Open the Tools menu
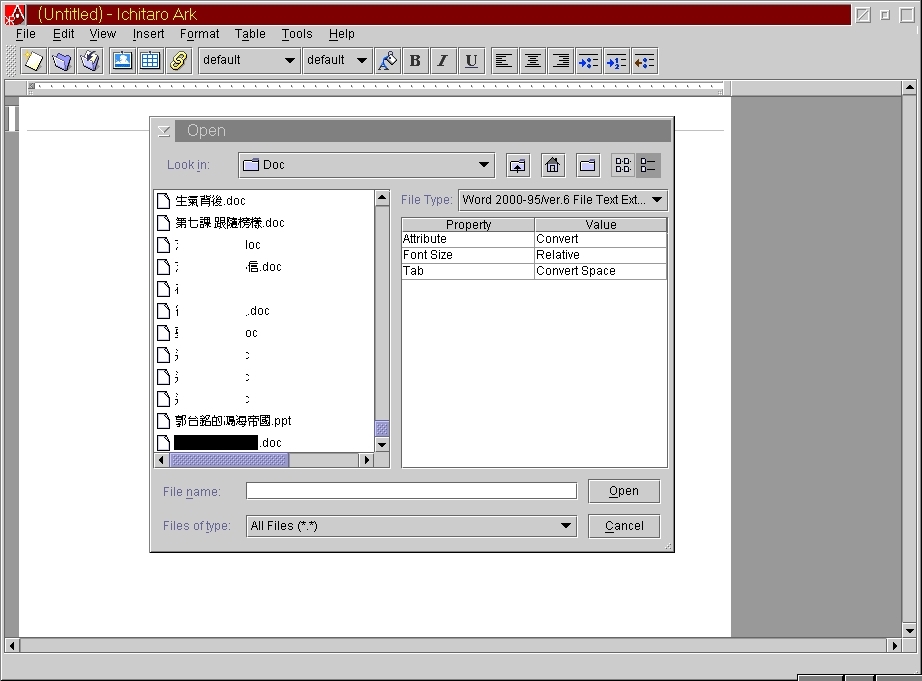The height and width of the screenshot is (681, 922). point(297,34)
